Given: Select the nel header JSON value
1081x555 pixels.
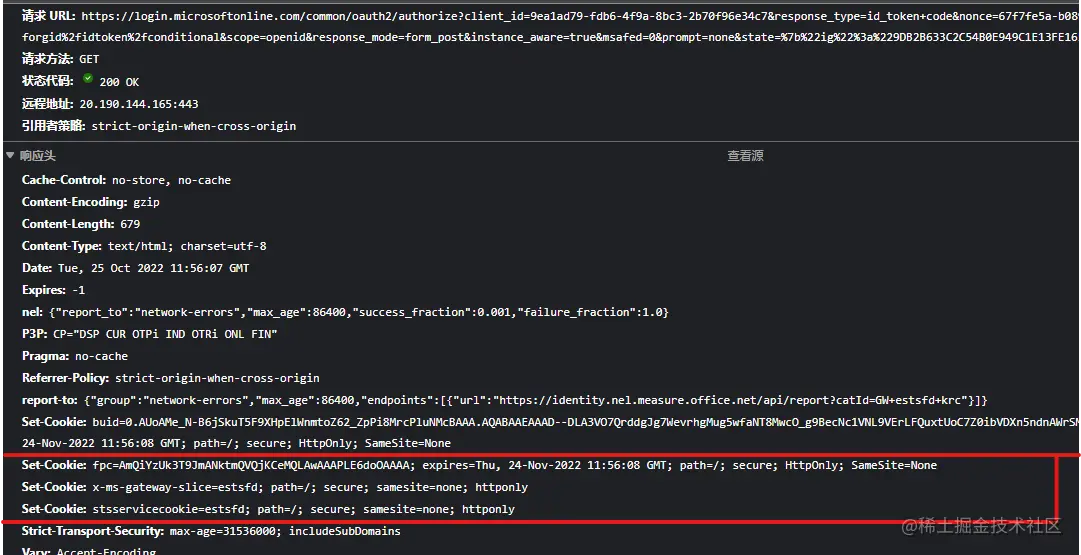Looking at the screenshot, I should coord(358,312).
